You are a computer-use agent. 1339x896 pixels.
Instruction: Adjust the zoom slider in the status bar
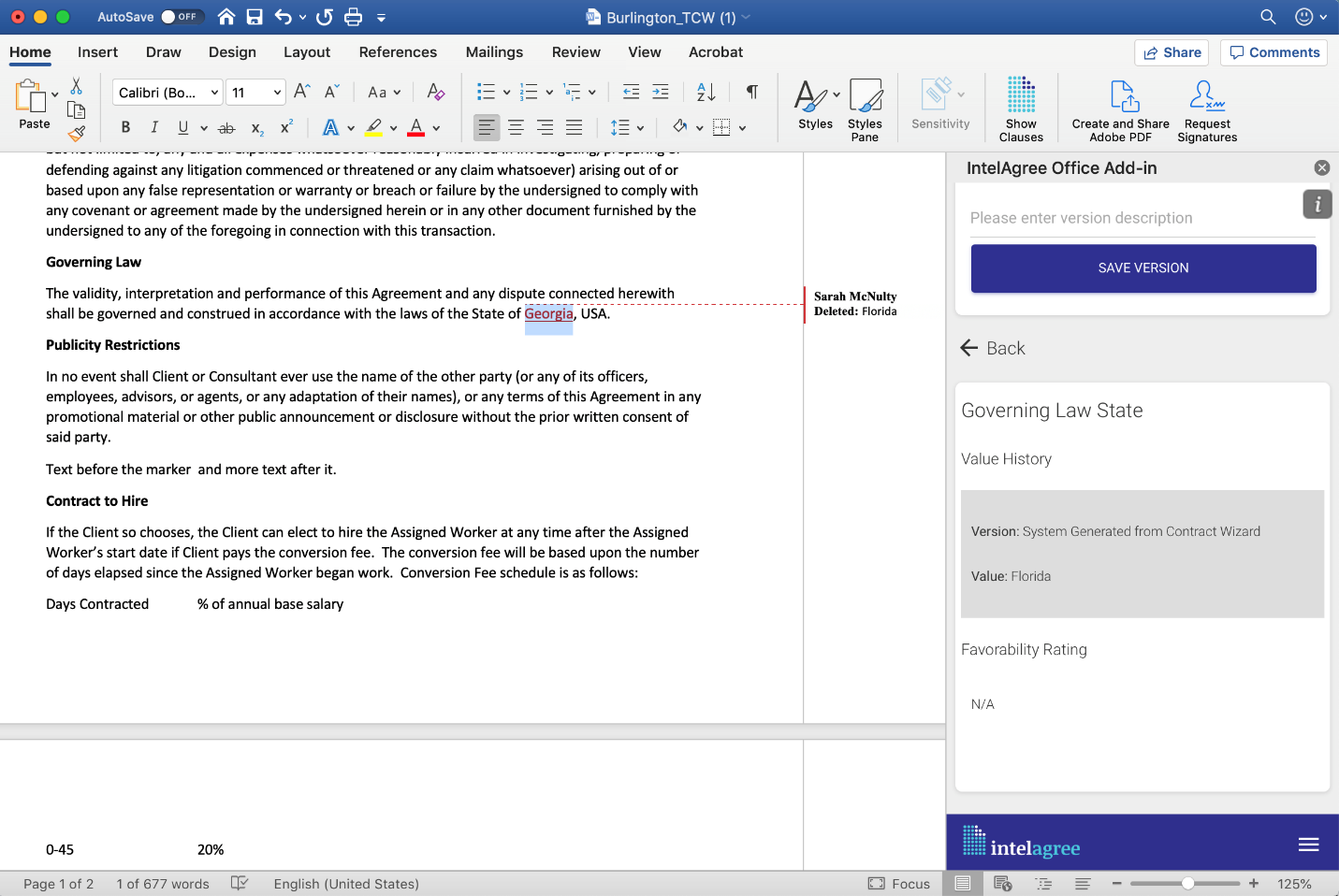pos(1185,883)
